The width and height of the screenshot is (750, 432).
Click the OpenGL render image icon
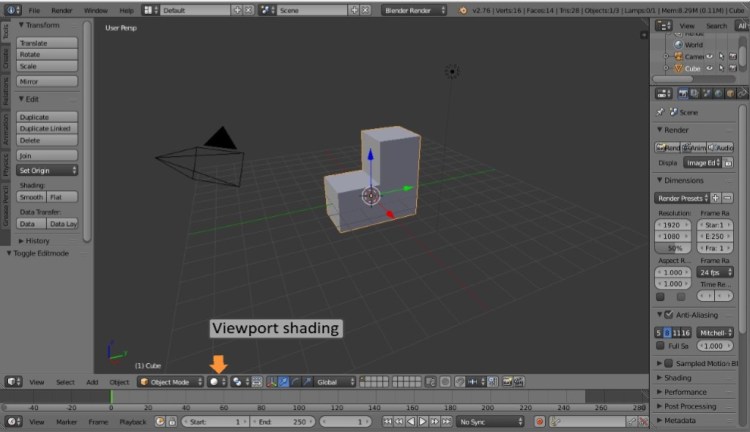[507, 382]
